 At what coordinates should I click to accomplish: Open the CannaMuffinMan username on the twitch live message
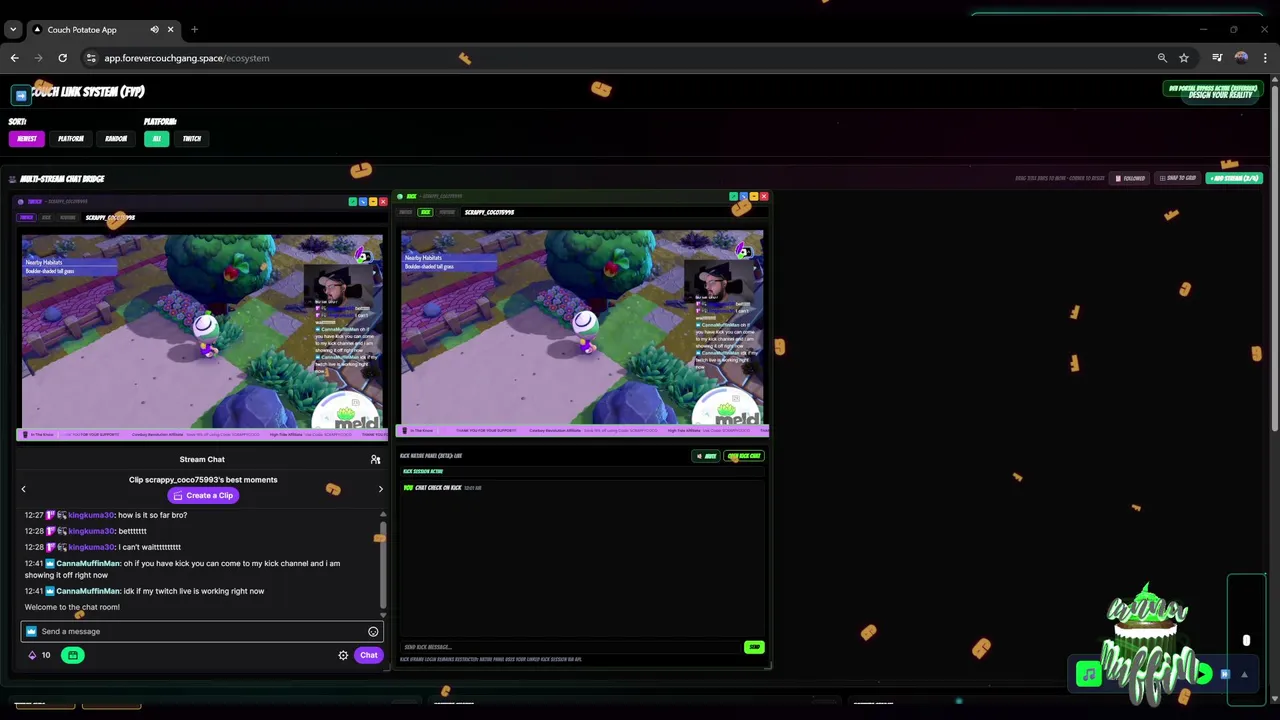[88, 591]
